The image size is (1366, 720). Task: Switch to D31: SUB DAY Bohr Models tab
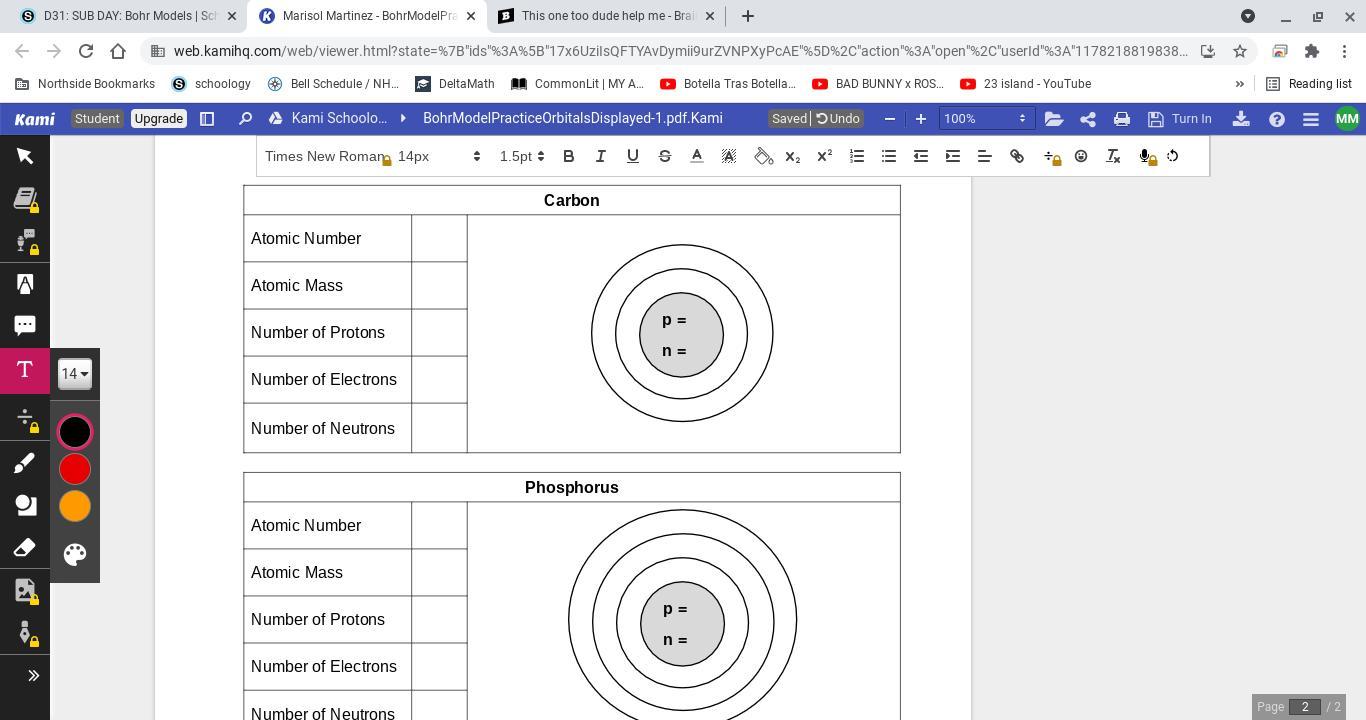click(x=128, y=16)
